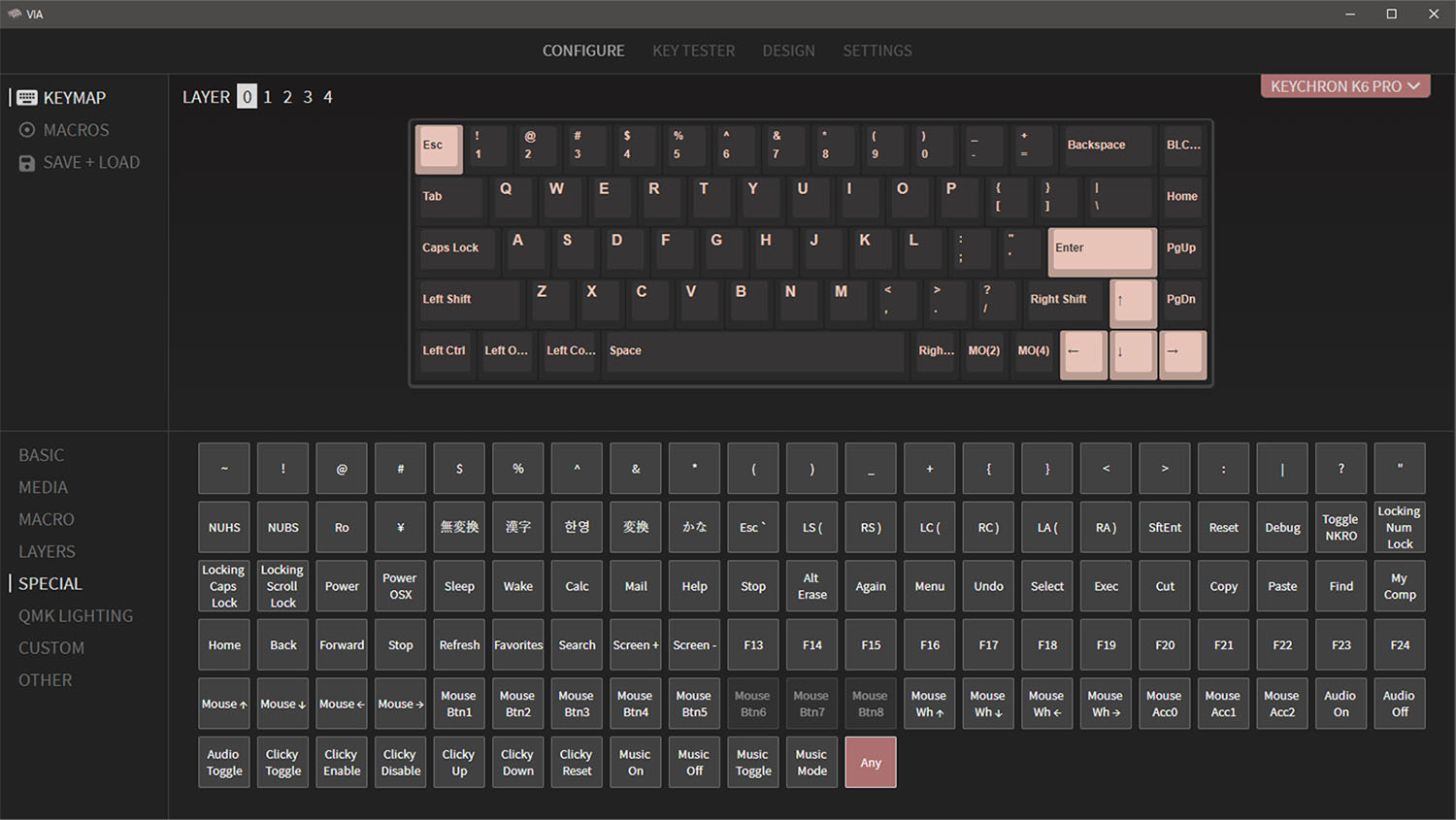Select the Mouse cursor up keycode
The width and height of the screenshot is (1456, 820).
point(223,704)
